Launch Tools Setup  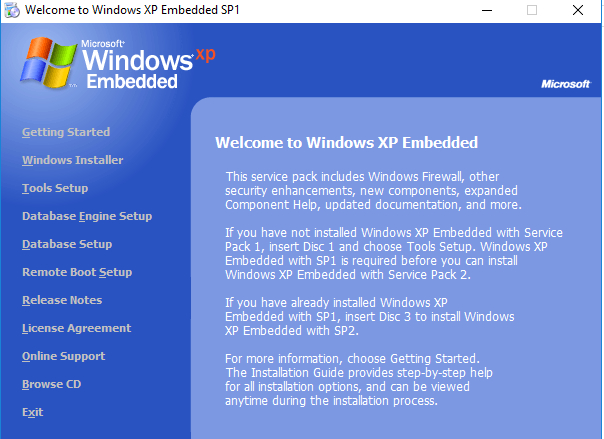click(55, 188)
